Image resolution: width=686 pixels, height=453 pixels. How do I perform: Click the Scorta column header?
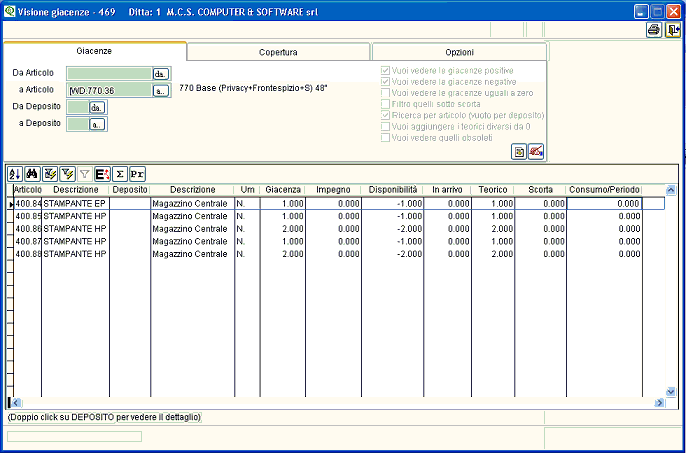point(540,190)
